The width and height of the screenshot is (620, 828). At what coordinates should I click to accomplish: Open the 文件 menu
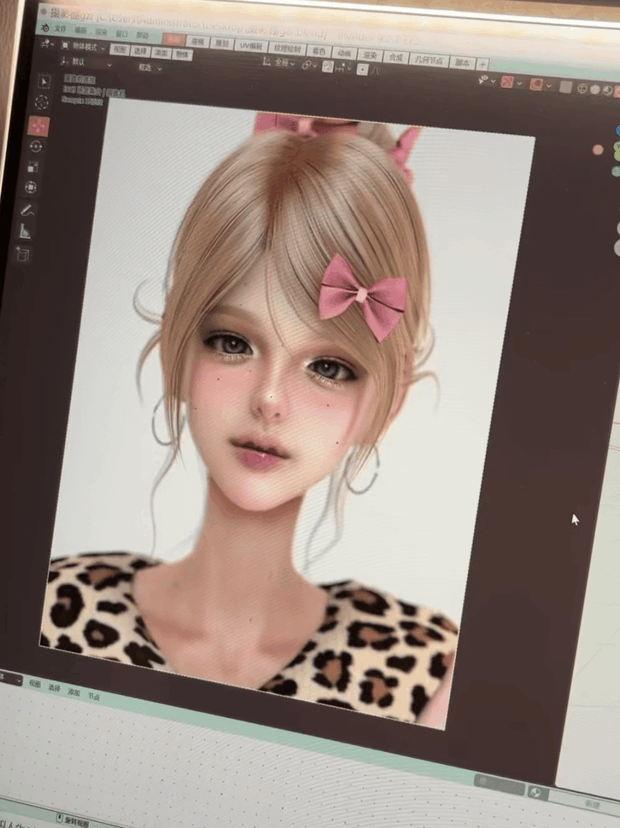click(x=61, y=29)
